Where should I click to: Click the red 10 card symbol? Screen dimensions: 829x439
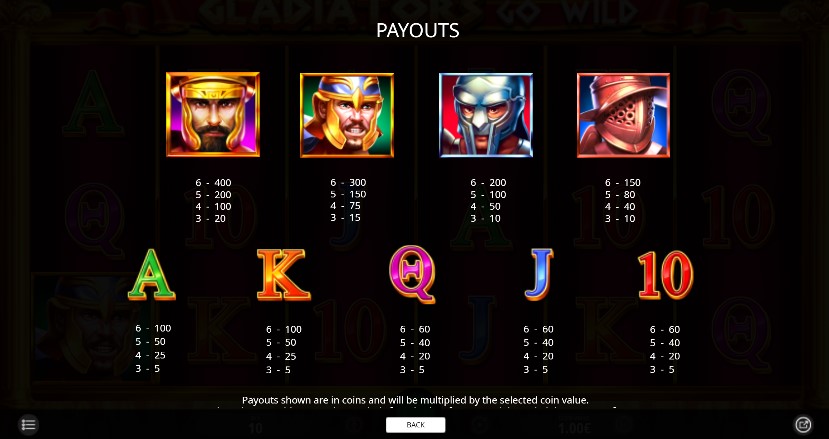(666, 275)
